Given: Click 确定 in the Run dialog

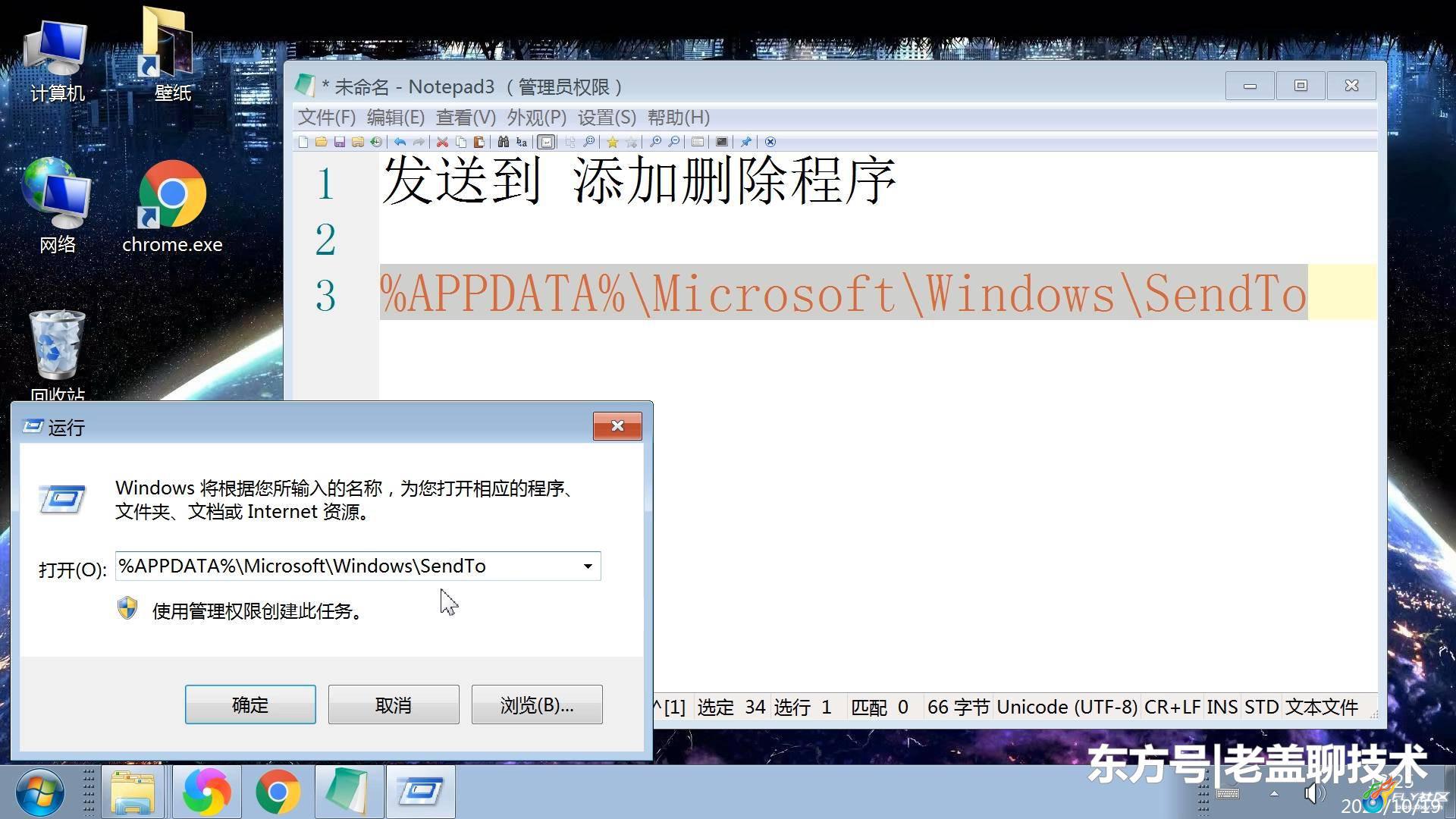Looking at the screenshot, I should pos(250,704).
